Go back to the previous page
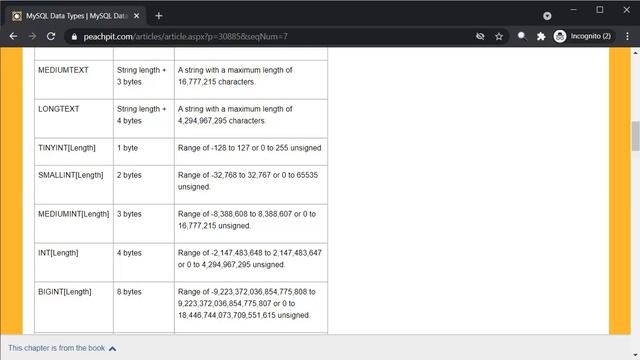Screen dimensions: 640x360 click(13, 36)
